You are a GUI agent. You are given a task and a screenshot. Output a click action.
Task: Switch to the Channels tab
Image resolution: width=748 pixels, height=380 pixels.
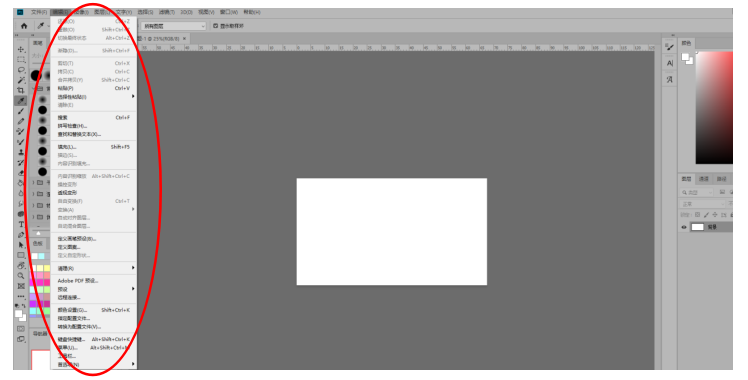tap(704, 179)
